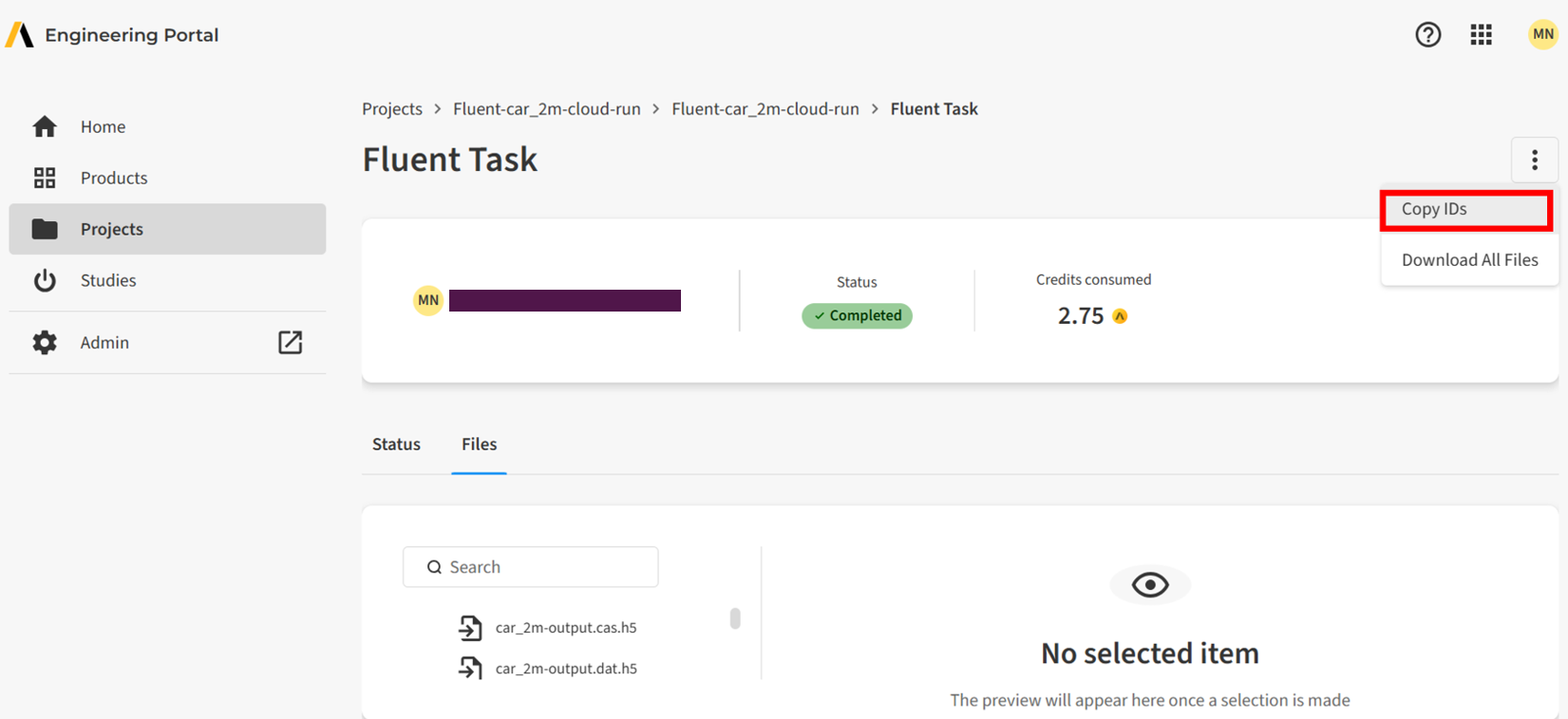Click the second Fluent-car_2m-cloud-run breadcrumb
Image resolution: width=1568 pixels, height=719 pixels.
[765, 109]
